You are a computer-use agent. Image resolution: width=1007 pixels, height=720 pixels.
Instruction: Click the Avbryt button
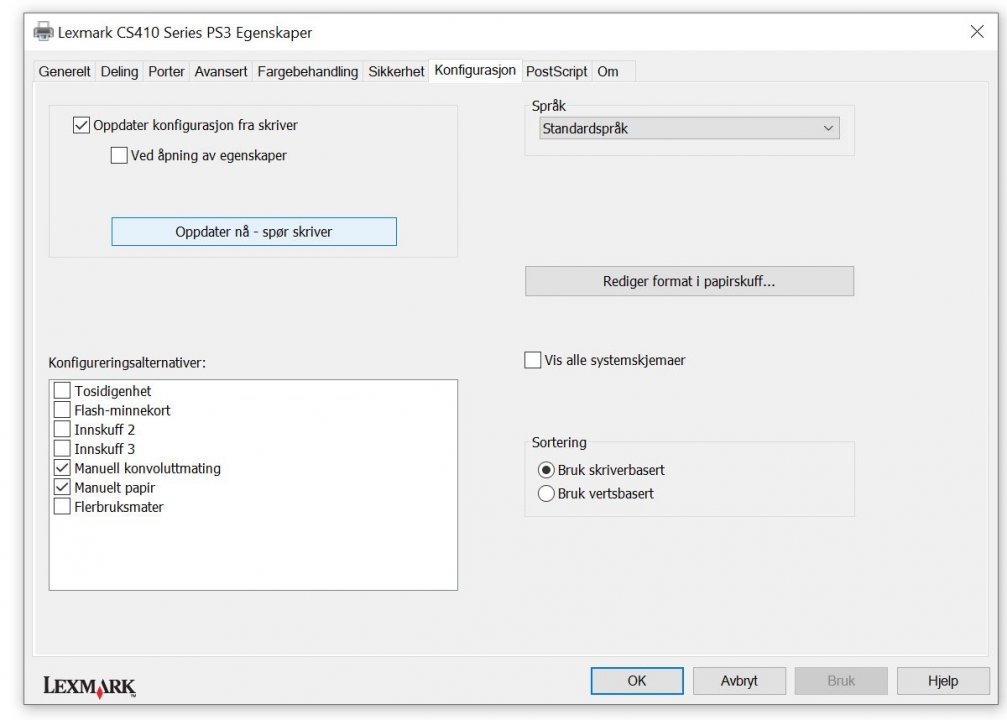point(739,681)
